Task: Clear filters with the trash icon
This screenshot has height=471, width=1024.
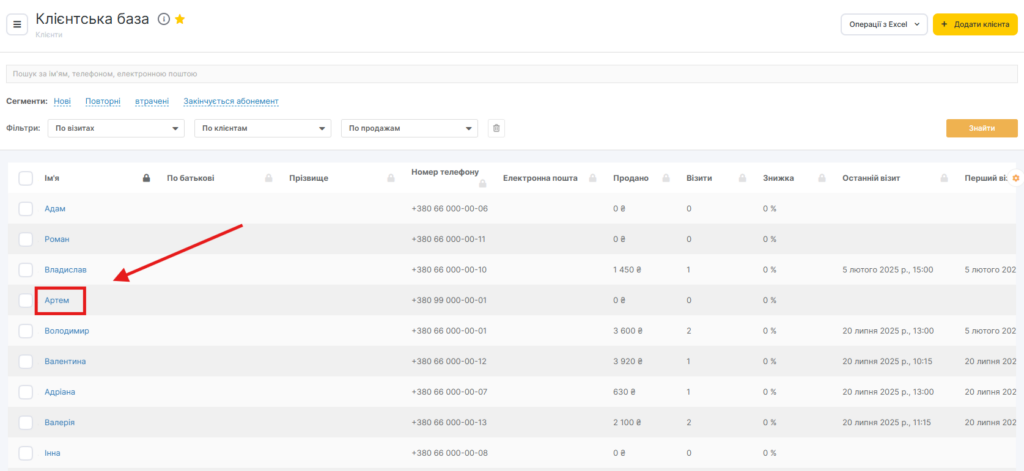Action: [497, 128]
